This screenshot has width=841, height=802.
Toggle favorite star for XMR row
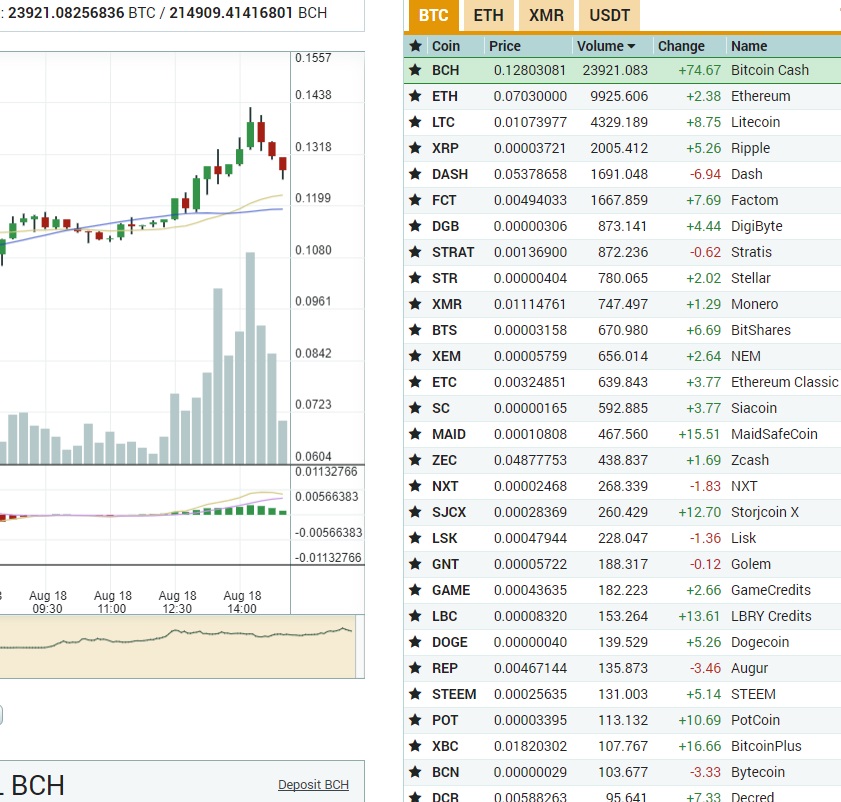pos(415,304)
